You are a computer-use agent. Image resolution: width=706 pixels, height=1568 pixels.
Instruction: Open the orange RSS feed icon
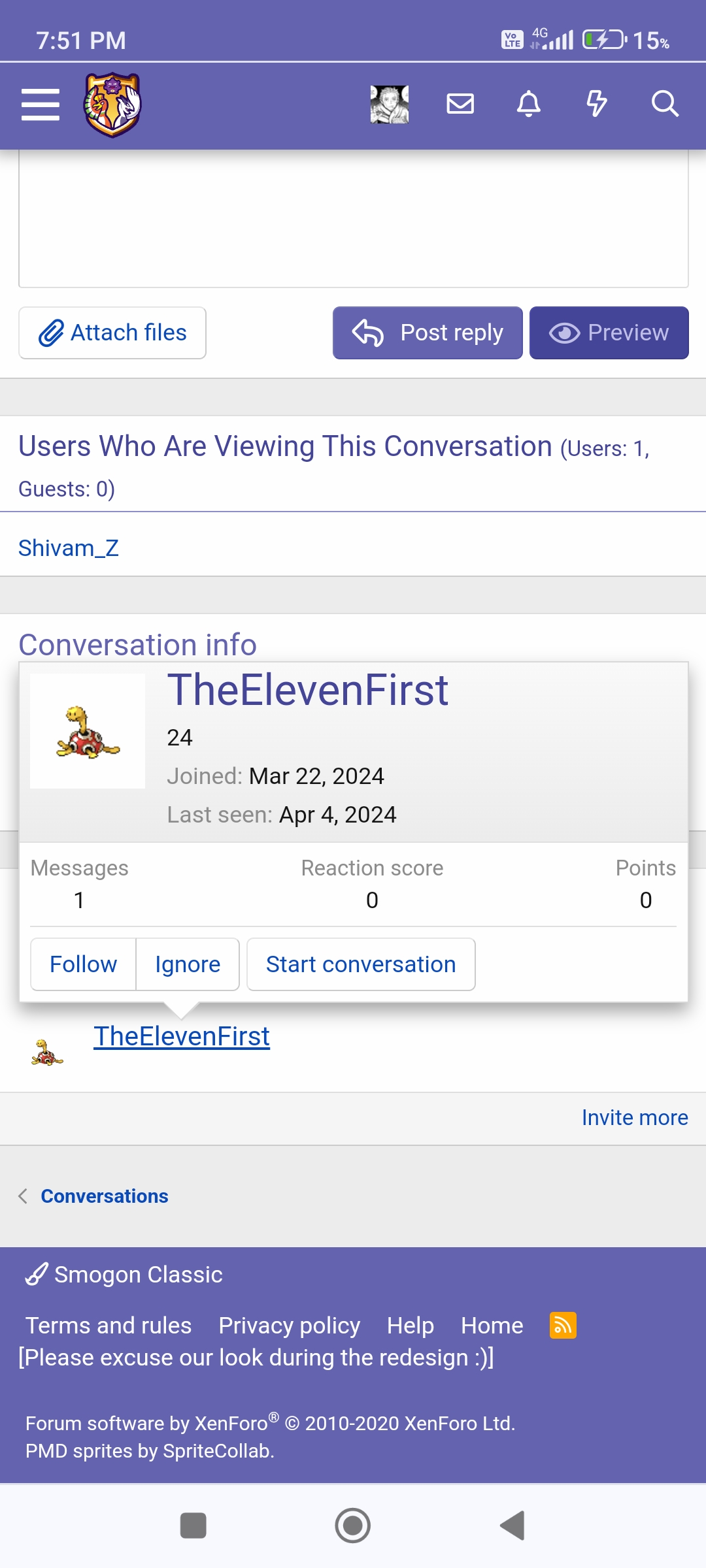[563, 1326]
